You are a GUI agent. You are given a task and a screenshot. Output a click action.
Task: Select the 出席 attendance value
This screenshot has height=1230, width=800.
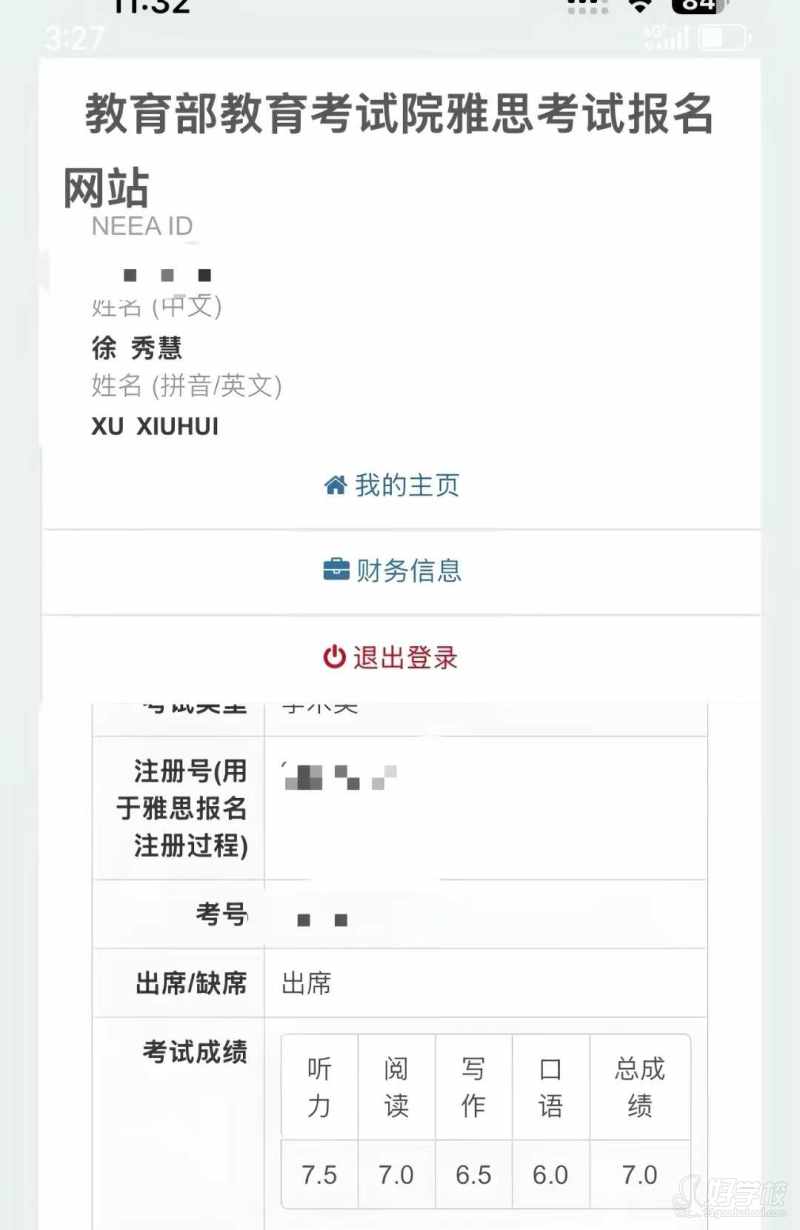(x=306, y=984)
